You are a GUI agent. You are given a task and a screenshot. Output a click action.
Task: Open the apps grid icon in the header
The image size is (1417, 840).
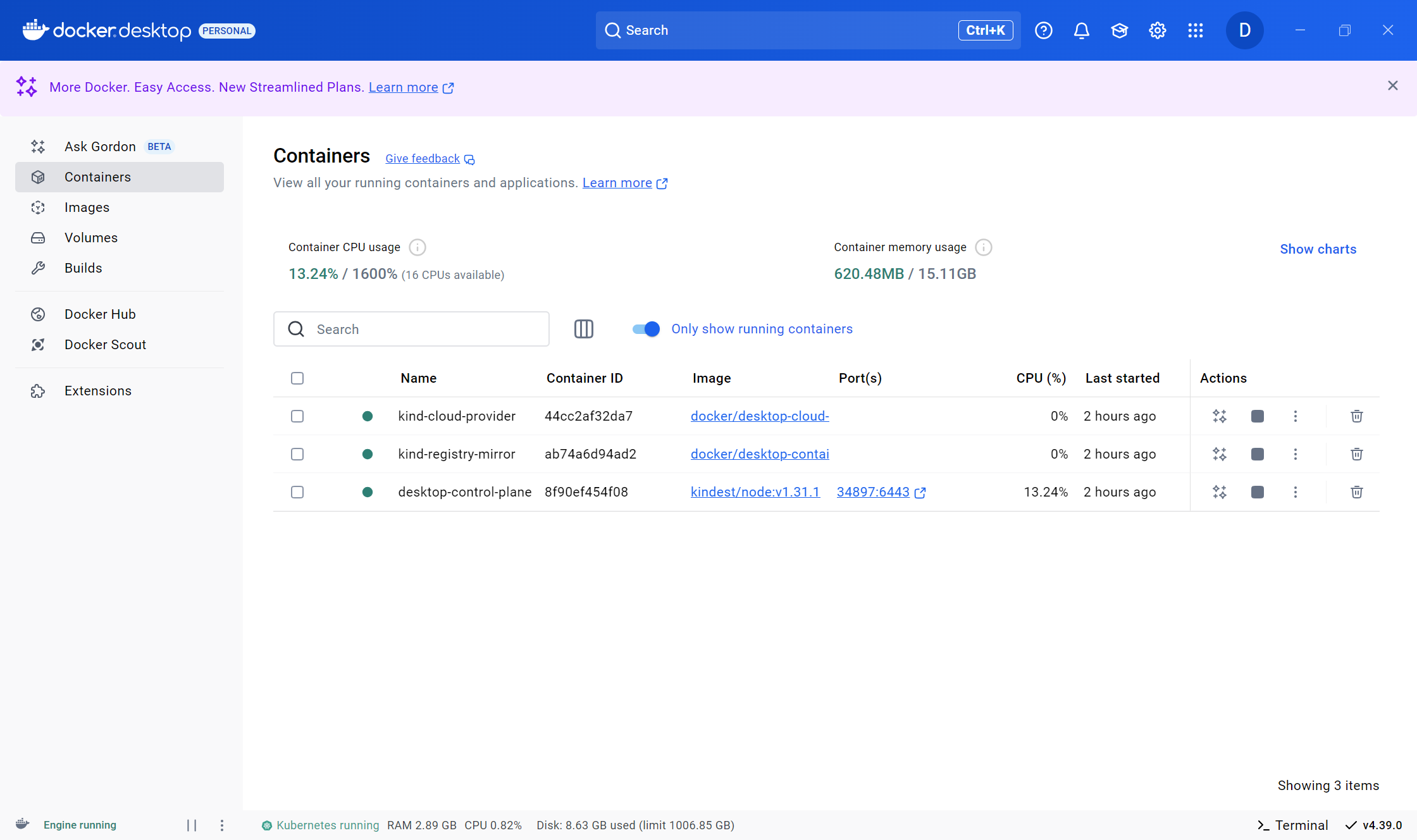[1196, 30]
